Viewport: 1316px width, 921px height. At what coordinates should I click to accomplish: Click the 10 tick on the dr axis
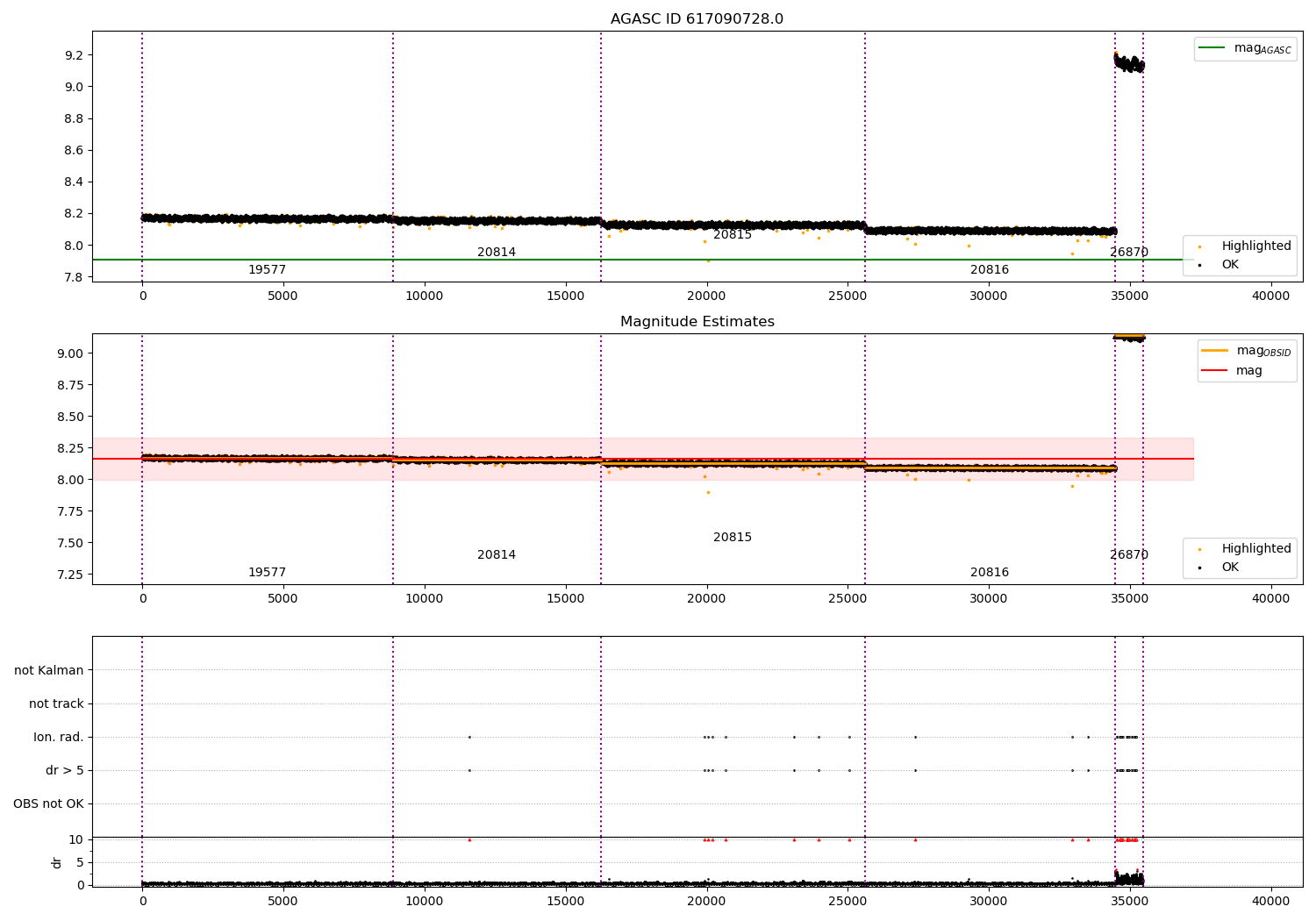coord(76,840)
